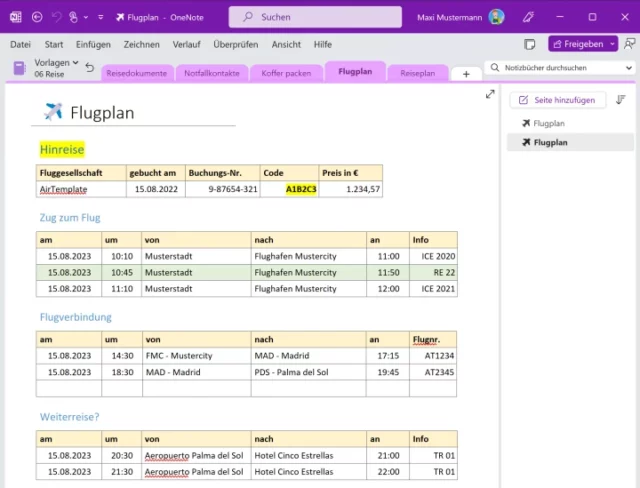The image size is (640, 488).
Task: Go back using the back arrow icon
Action: point(37,17)
